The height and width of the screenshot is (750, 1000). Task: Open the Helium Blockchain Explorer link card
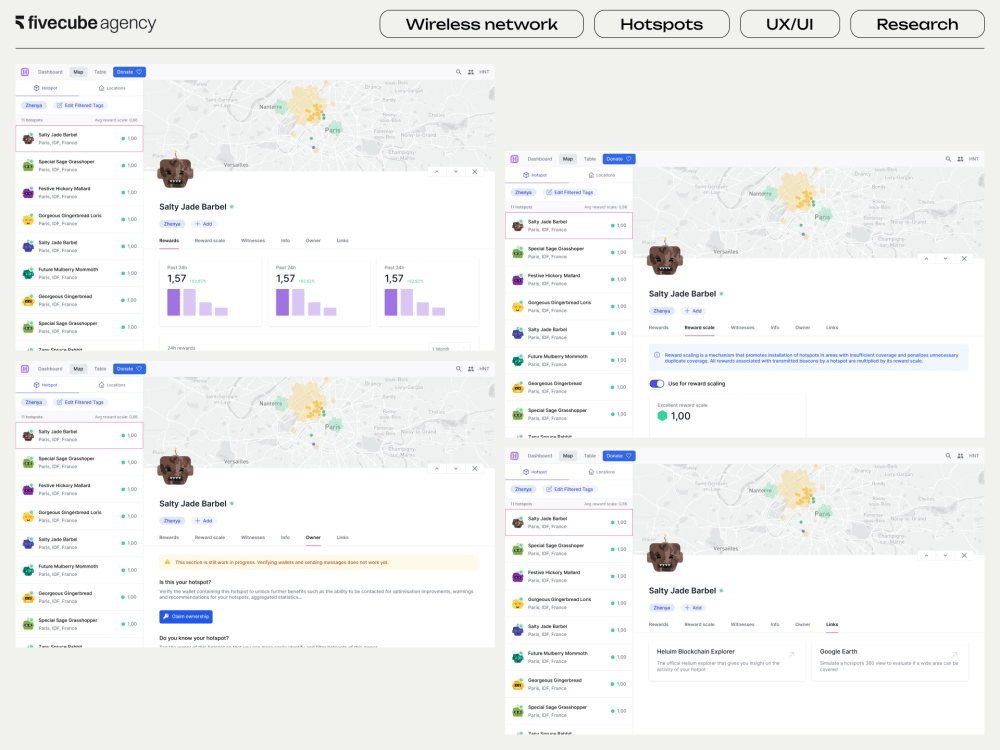pyautogui.click(x=726, y=661)
